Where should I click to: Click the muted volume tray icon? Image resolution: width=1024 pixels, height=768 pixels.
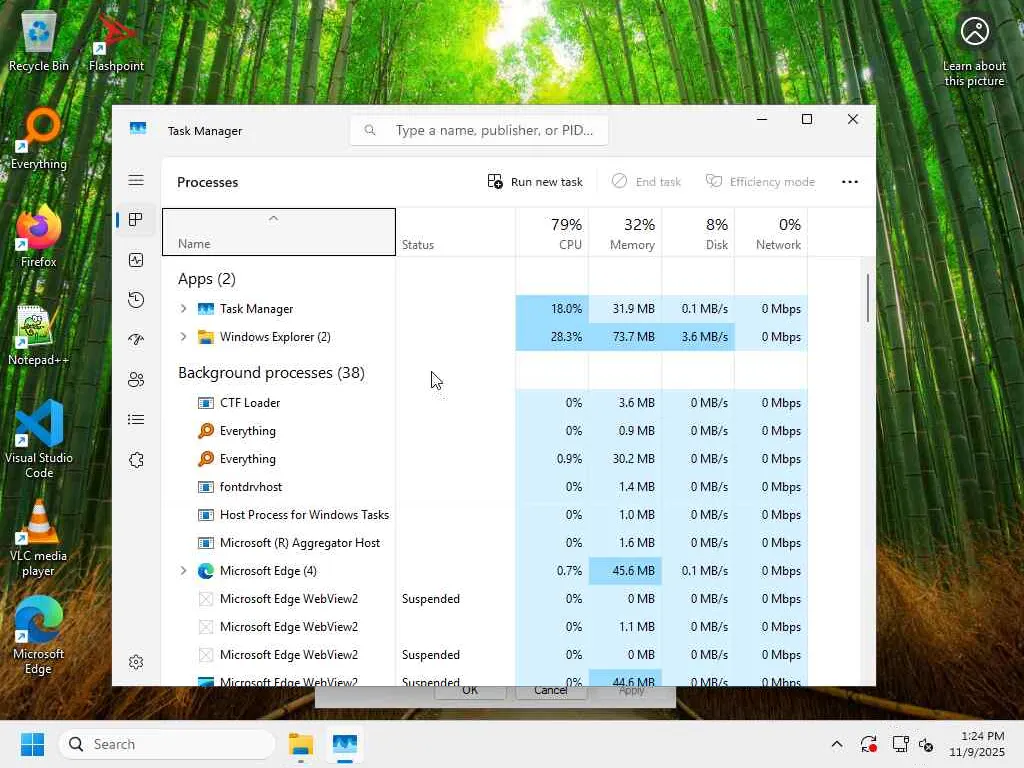click(x=926, y=744)
